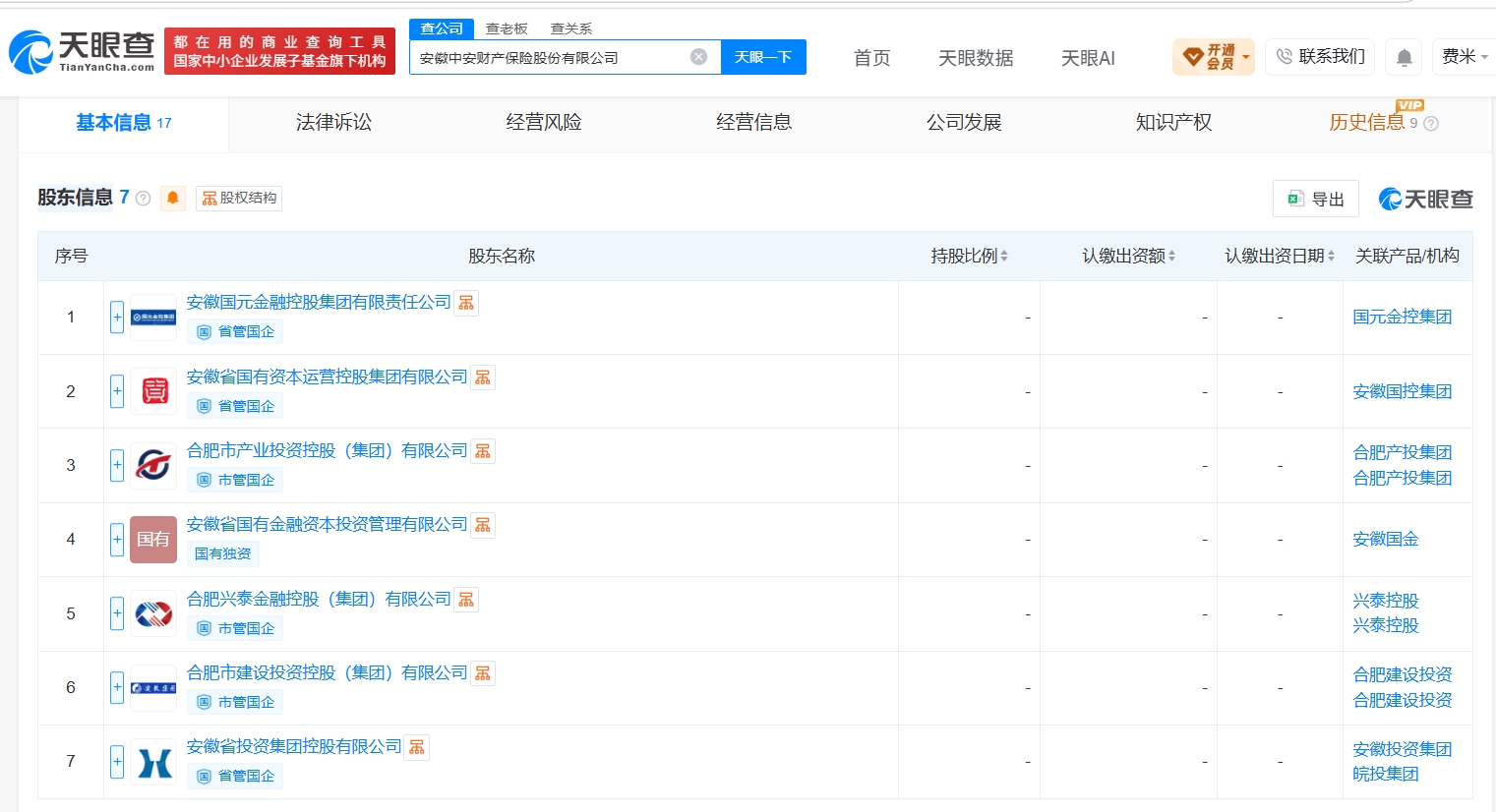Click the 合肥兴泰金融控股 company logo thumbnail
The height and width of the screenshot is (812, 1496).
coord(153,613)
